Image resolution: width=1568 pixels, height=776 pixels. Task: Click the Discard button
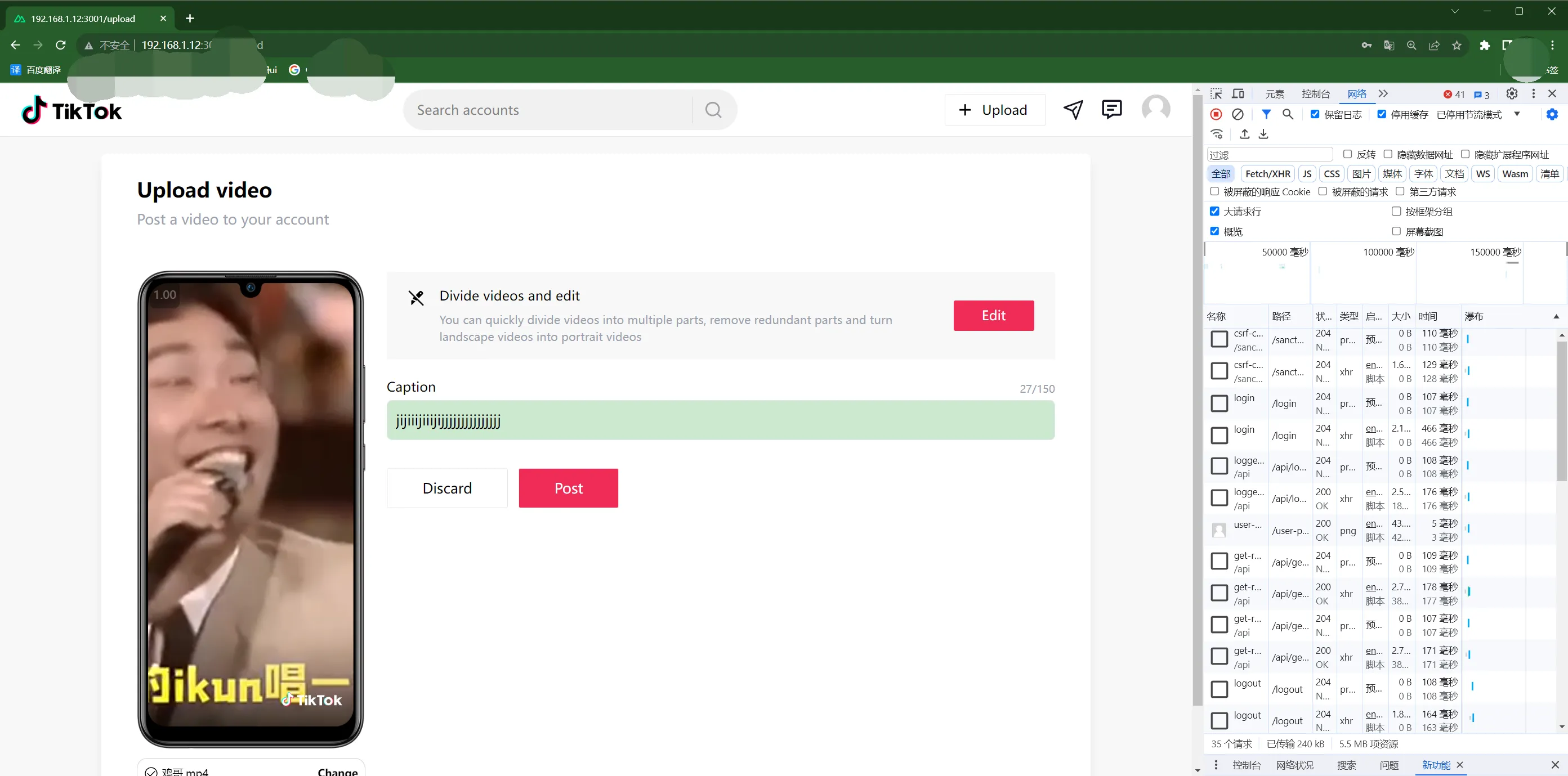pos(447,488)
